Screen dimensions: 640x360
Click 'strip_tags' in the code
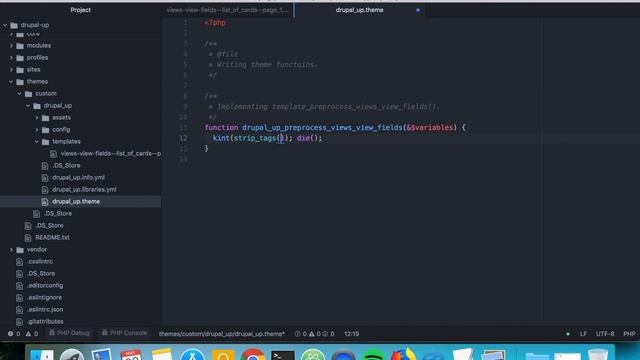(255, 138)
